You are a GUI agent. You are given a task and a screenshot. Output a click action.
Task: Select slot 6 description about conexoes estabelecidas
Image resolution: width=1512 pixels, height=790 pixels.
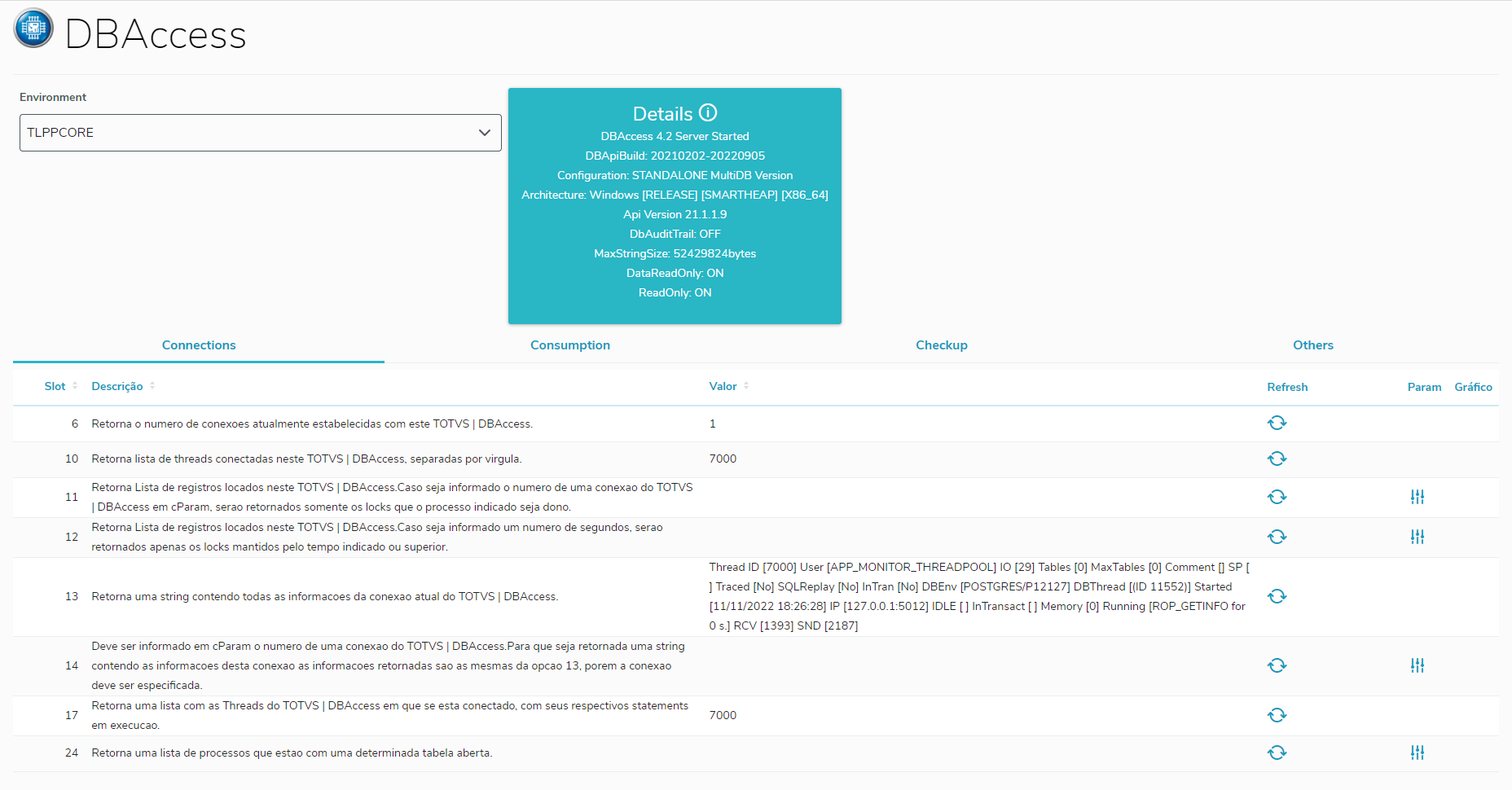point(312,424)
